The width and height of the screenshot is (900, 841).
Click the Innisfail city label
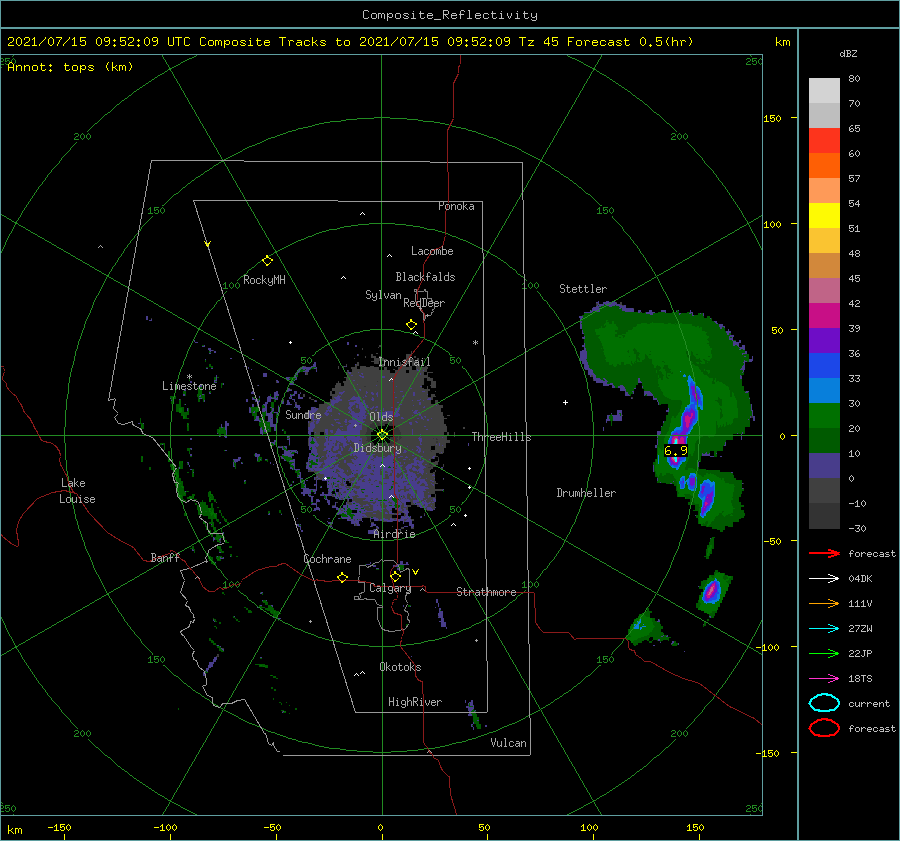pyautogui.click(x=404, y=362)
